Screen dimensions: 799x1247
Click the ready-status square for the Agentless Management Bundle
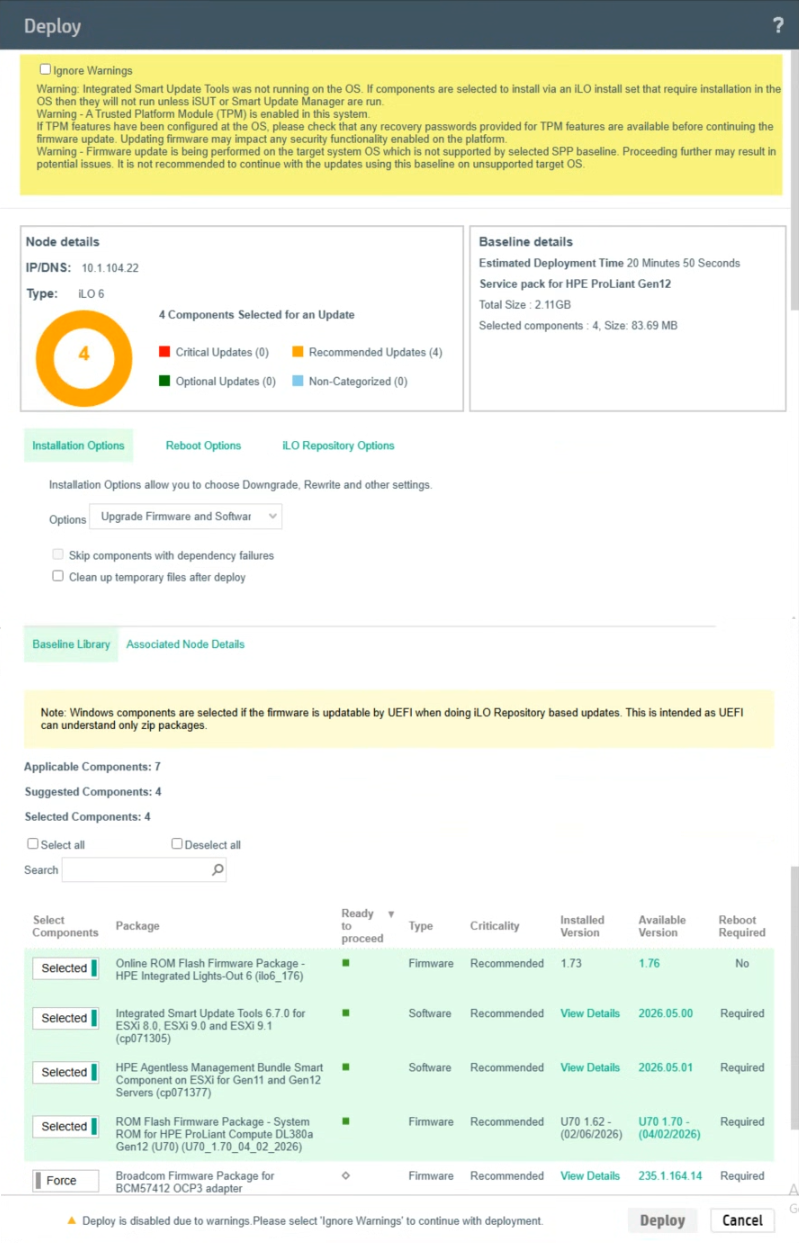pyautogui.click(x=345, y=1067)
